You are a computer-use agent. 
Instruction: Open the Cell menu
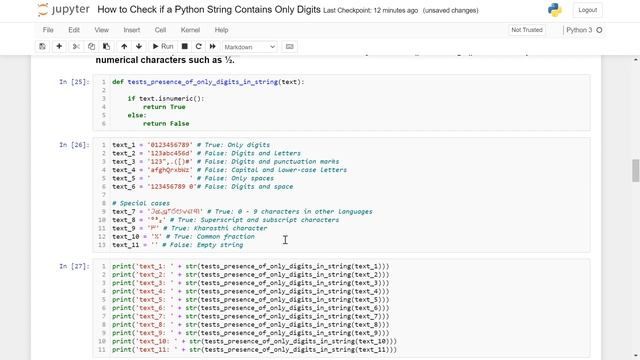[160, 30]
